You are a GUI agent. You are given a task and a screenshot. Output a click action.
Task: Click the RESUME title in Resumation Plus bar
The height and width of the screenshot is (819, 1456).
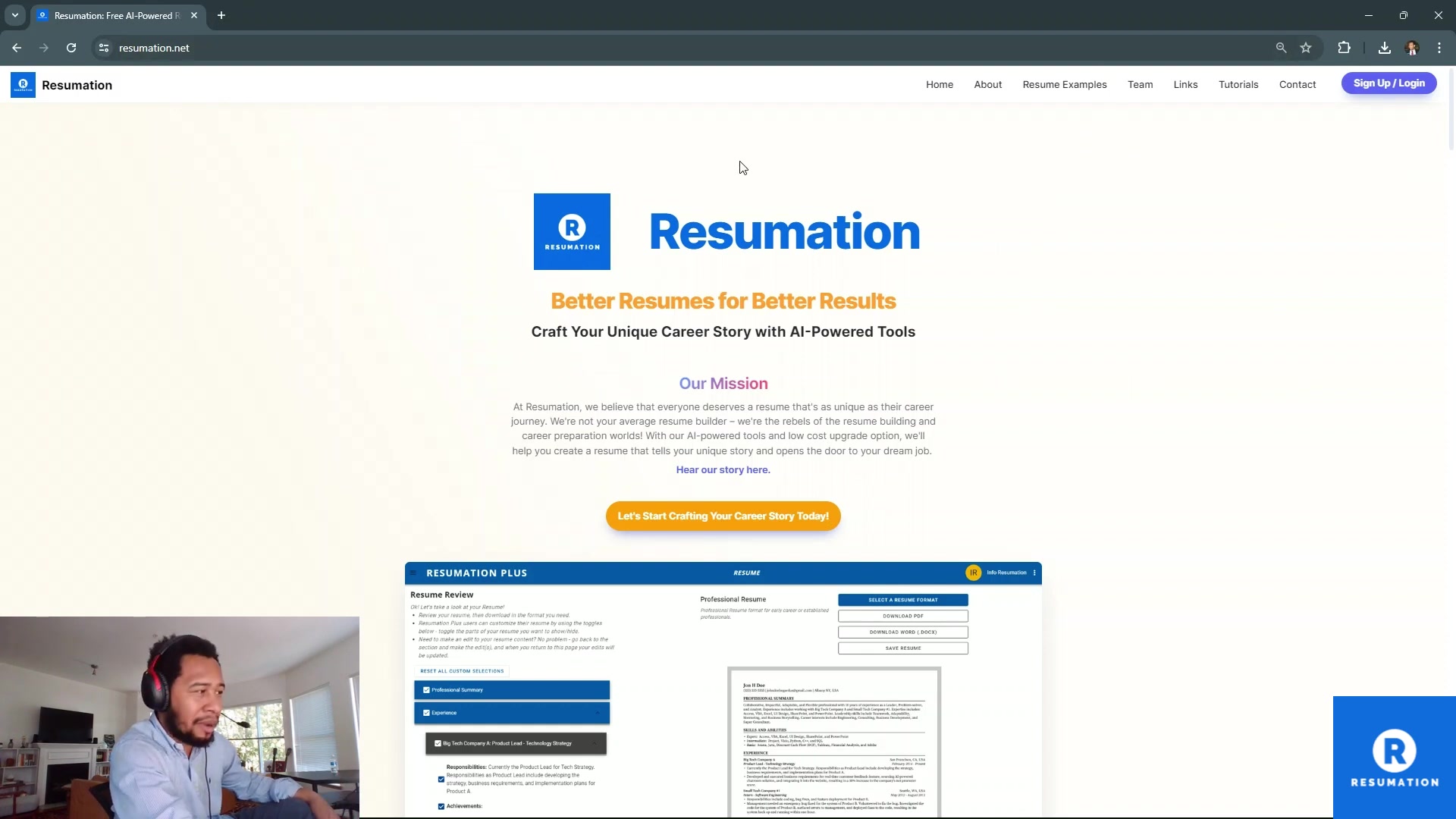coord(747,573)
